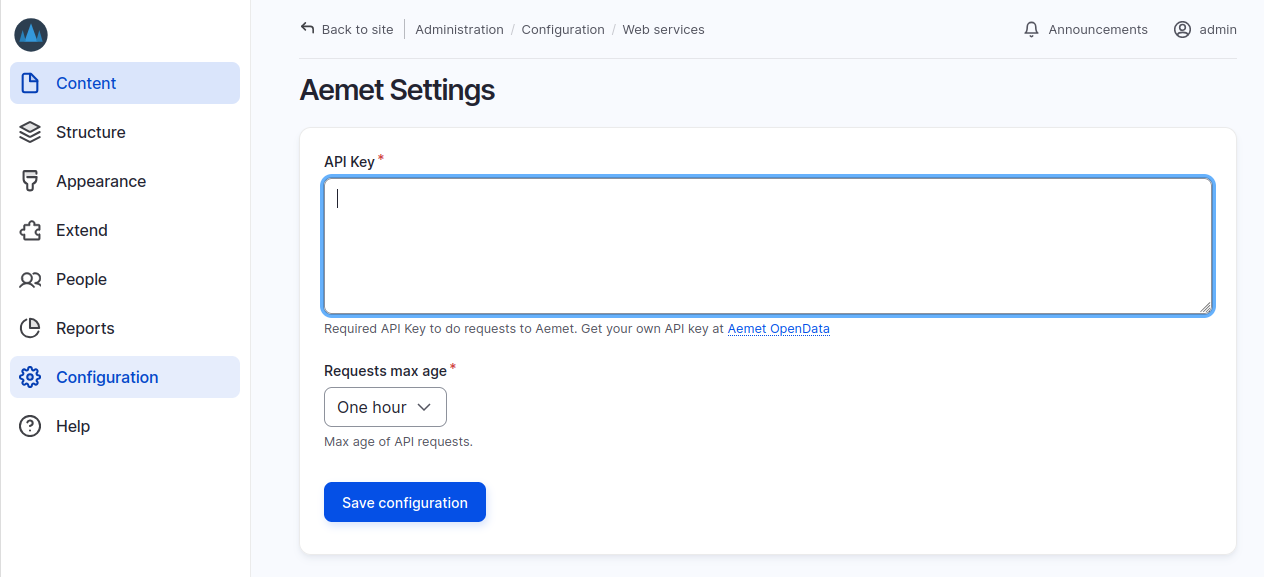The height and width of the screenshot is (577, 1264).
Task: Open the People section
Action: tap(125, 279)
